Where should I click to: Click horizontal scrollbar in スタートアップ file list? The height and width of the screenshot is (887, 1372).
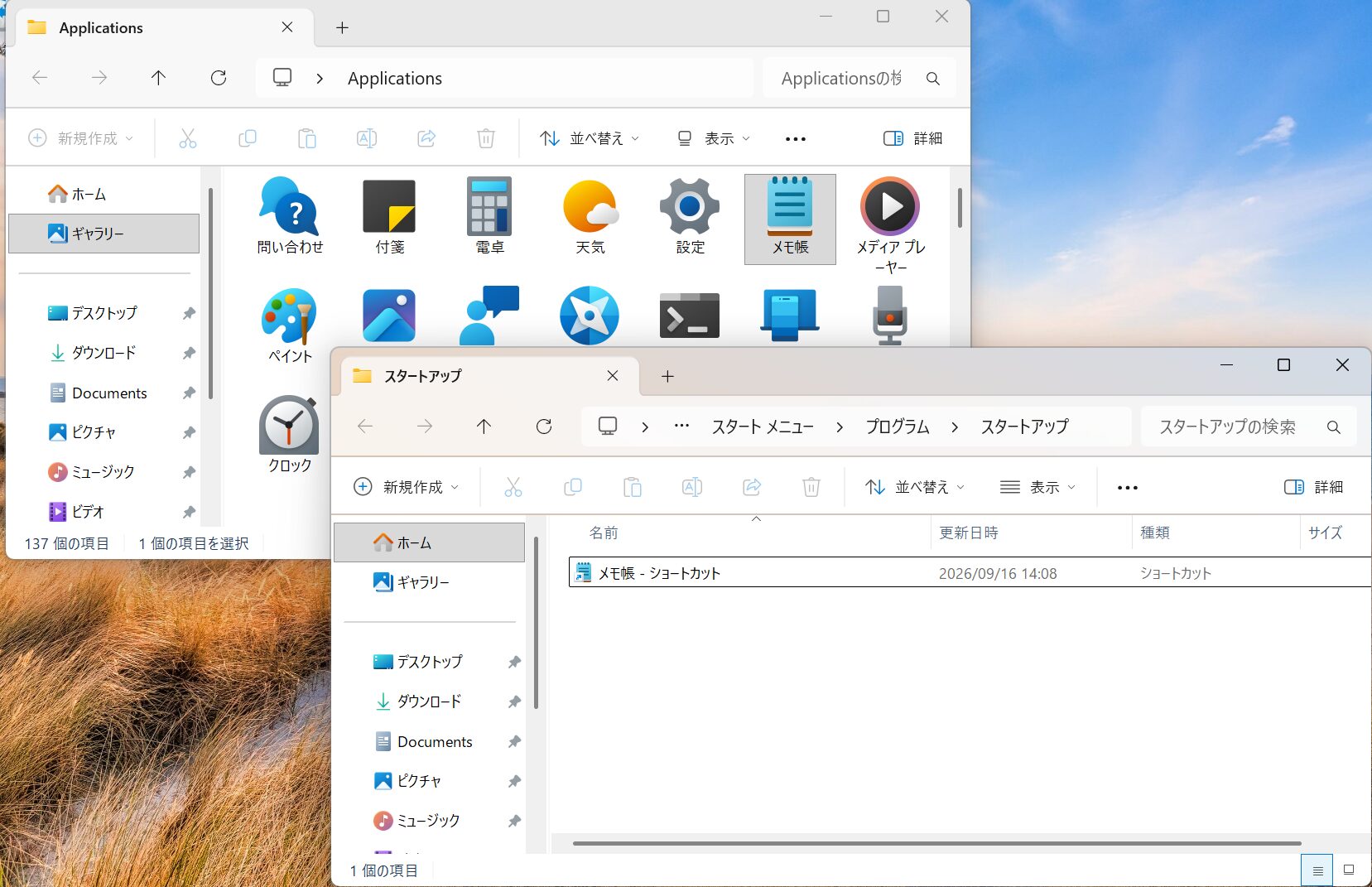tap(936, 843)
